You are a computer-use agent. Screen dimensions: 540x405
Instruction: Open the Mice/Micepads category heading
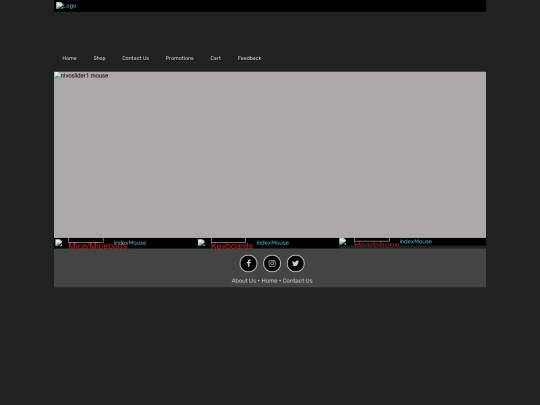(x=98, y=246)
